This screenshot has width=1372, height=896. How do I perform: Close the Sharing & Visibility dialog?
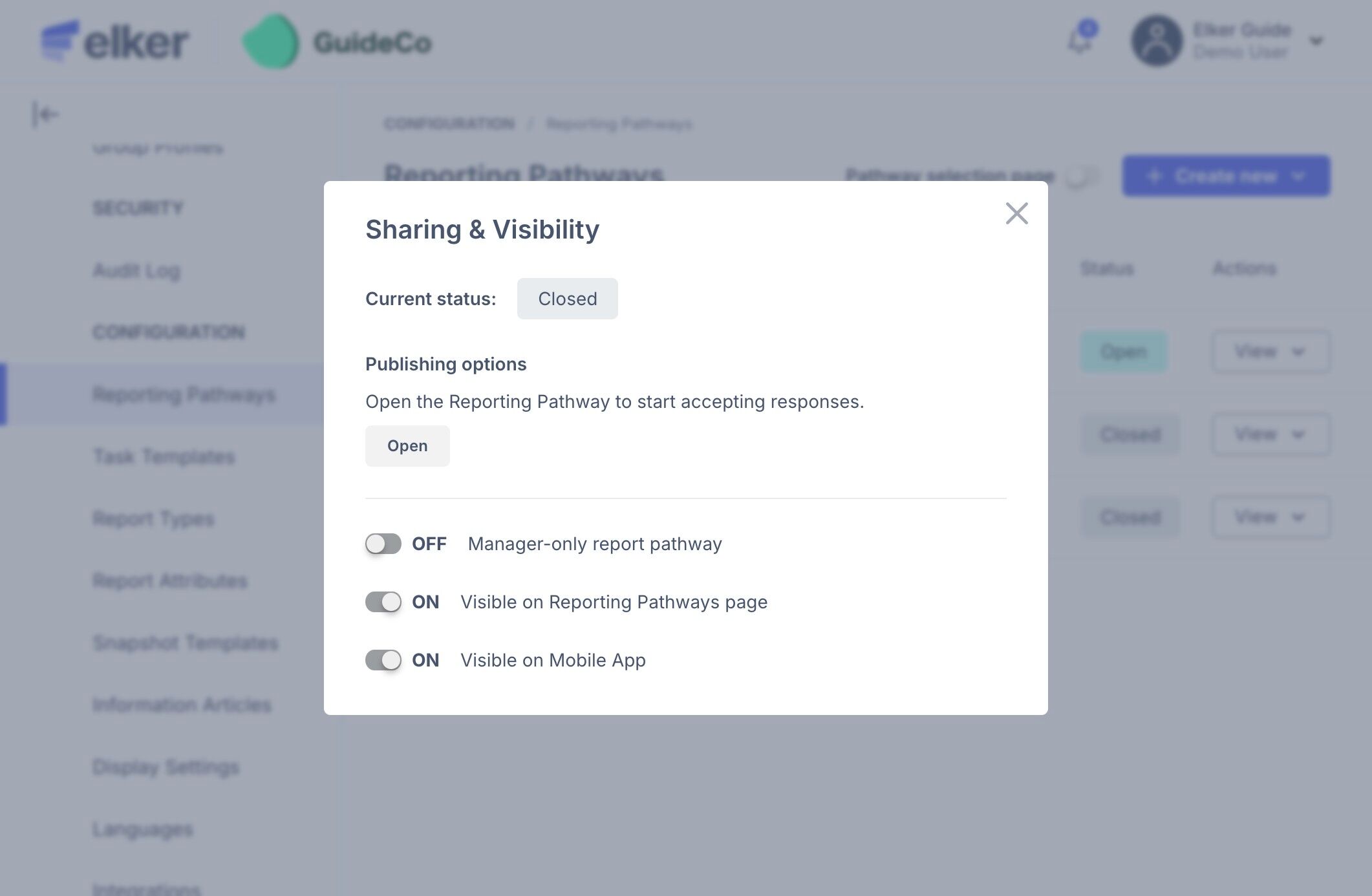1016,213
